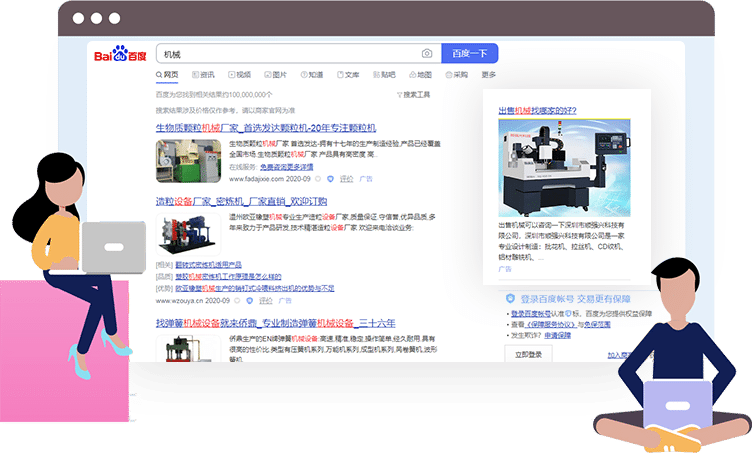The height and width of the screenshot is (453, 752).
Task: Go to the 地图 tab
Action: coord(421,75)
